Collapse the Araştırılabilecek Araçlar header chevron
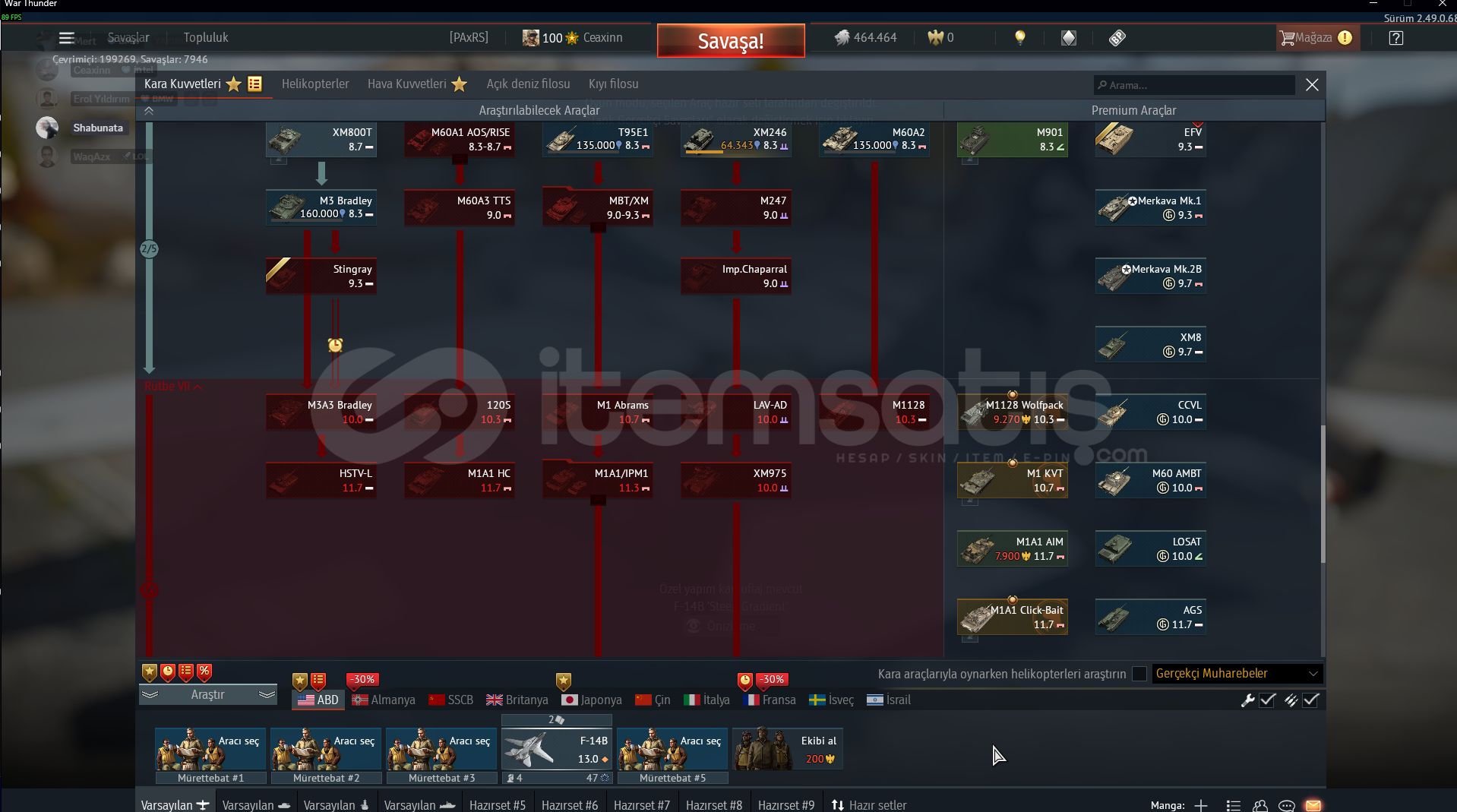Screen dimensions: 1457x812 [149, 111]
